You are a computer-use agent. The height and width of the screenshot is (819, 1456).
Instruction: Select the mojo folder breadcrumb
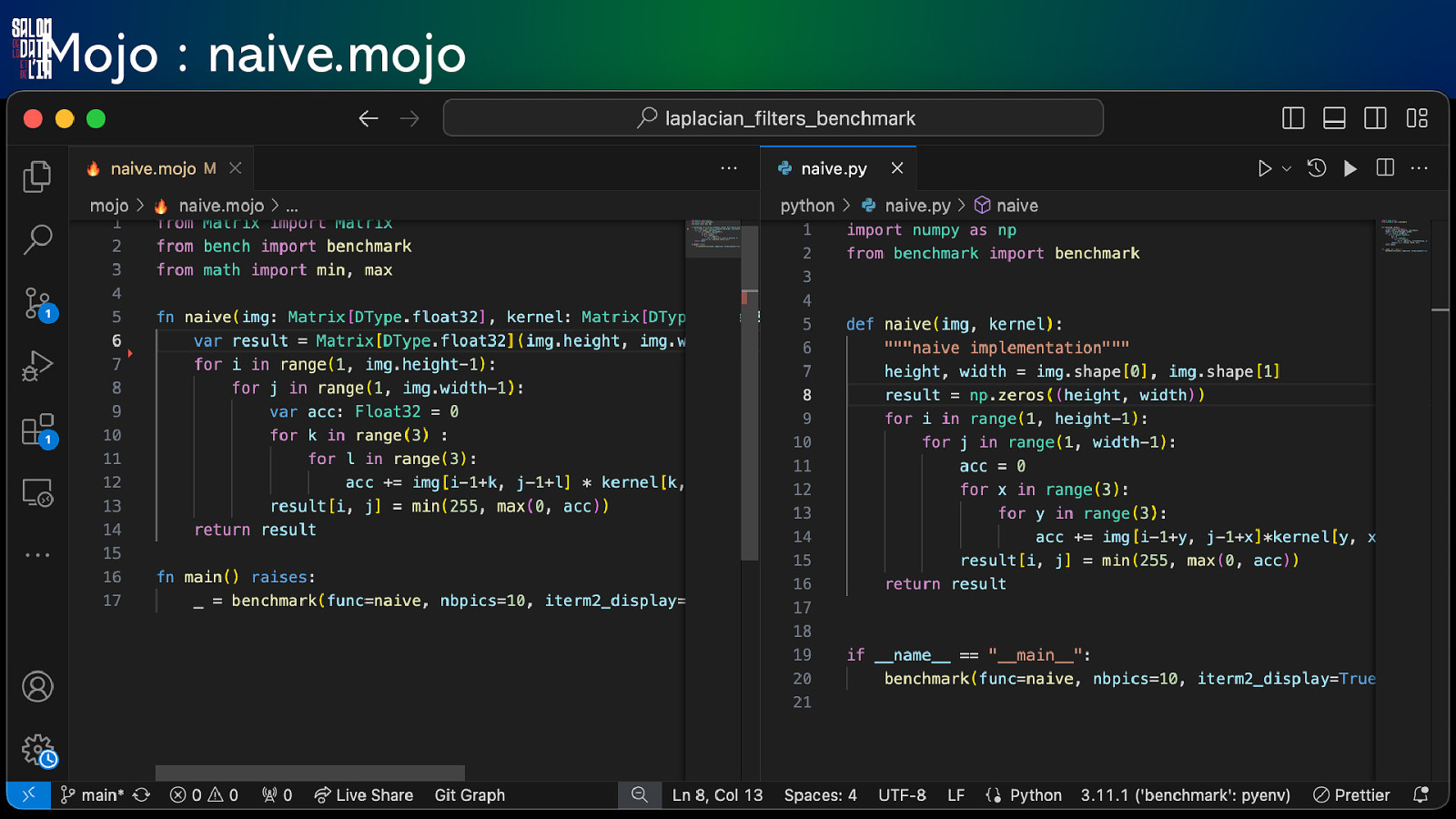click(x=109, y=206)
